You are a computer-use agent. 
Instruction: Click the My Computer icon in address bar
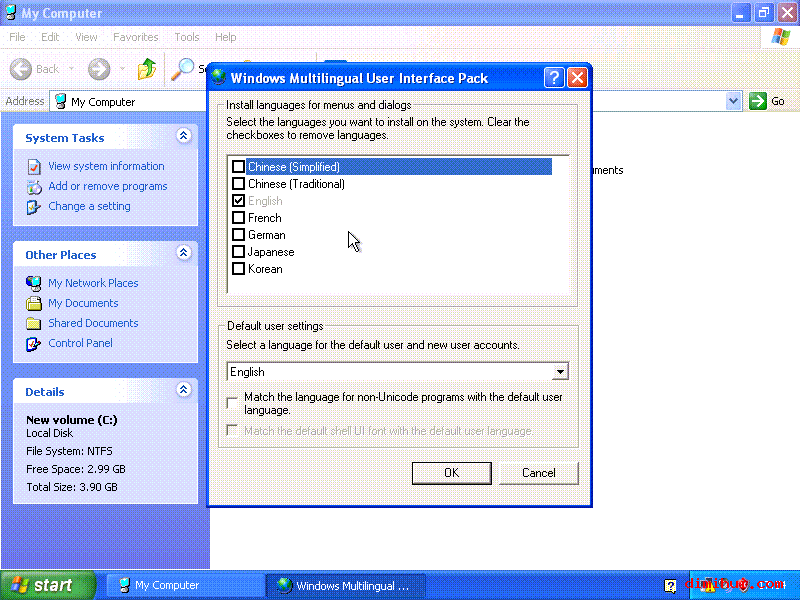61,102
